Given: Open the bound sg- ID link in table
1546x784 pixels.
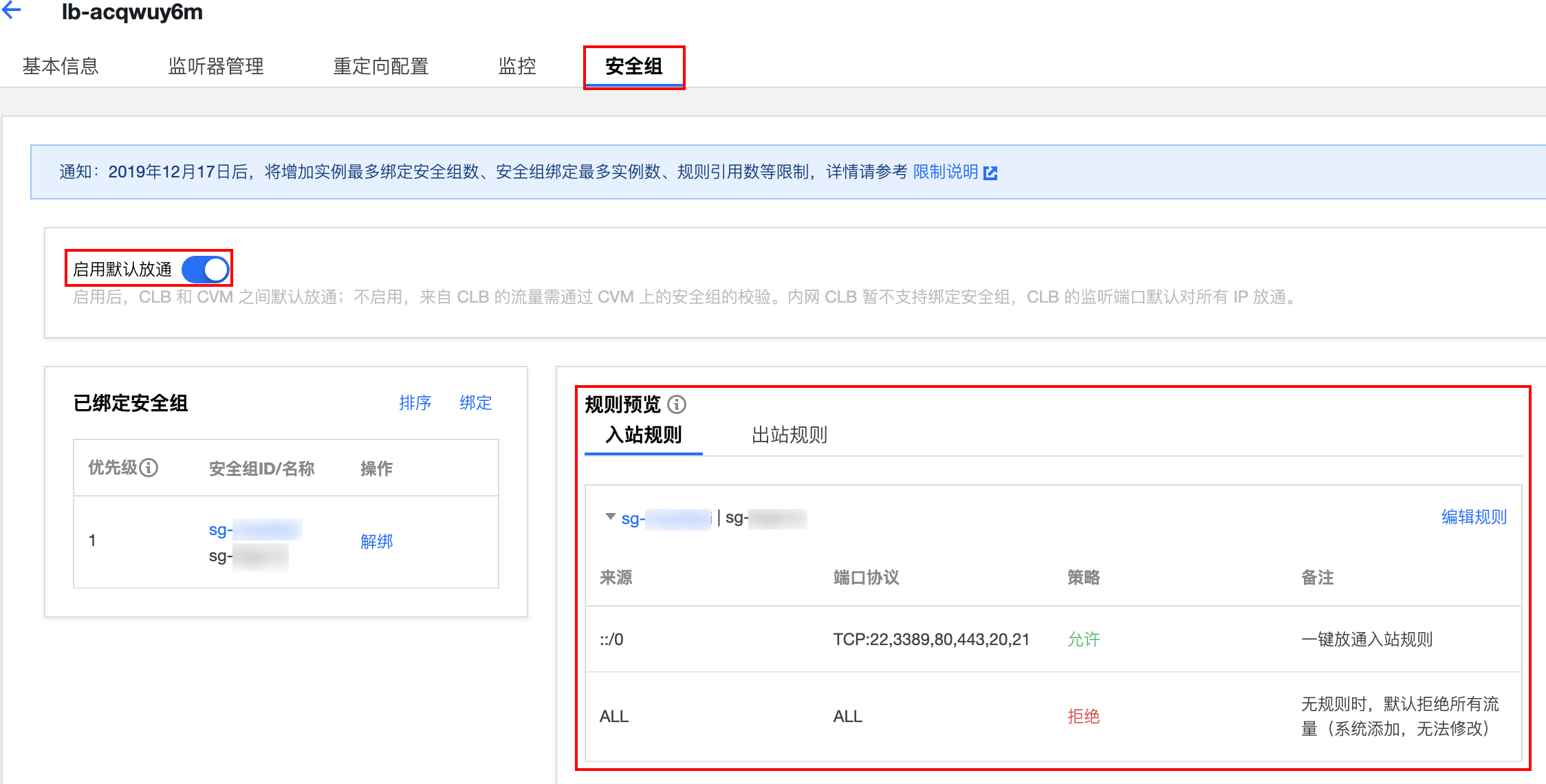Looking at the screenshot, I should click(x=254, y=530).
